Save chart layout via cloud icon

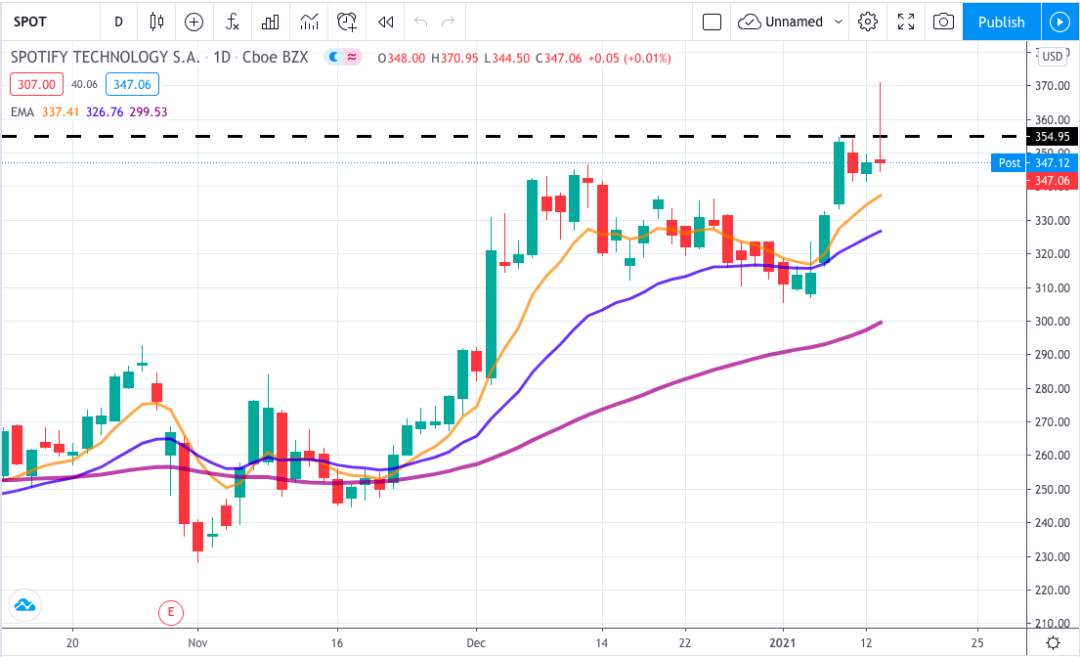point(749,21)
